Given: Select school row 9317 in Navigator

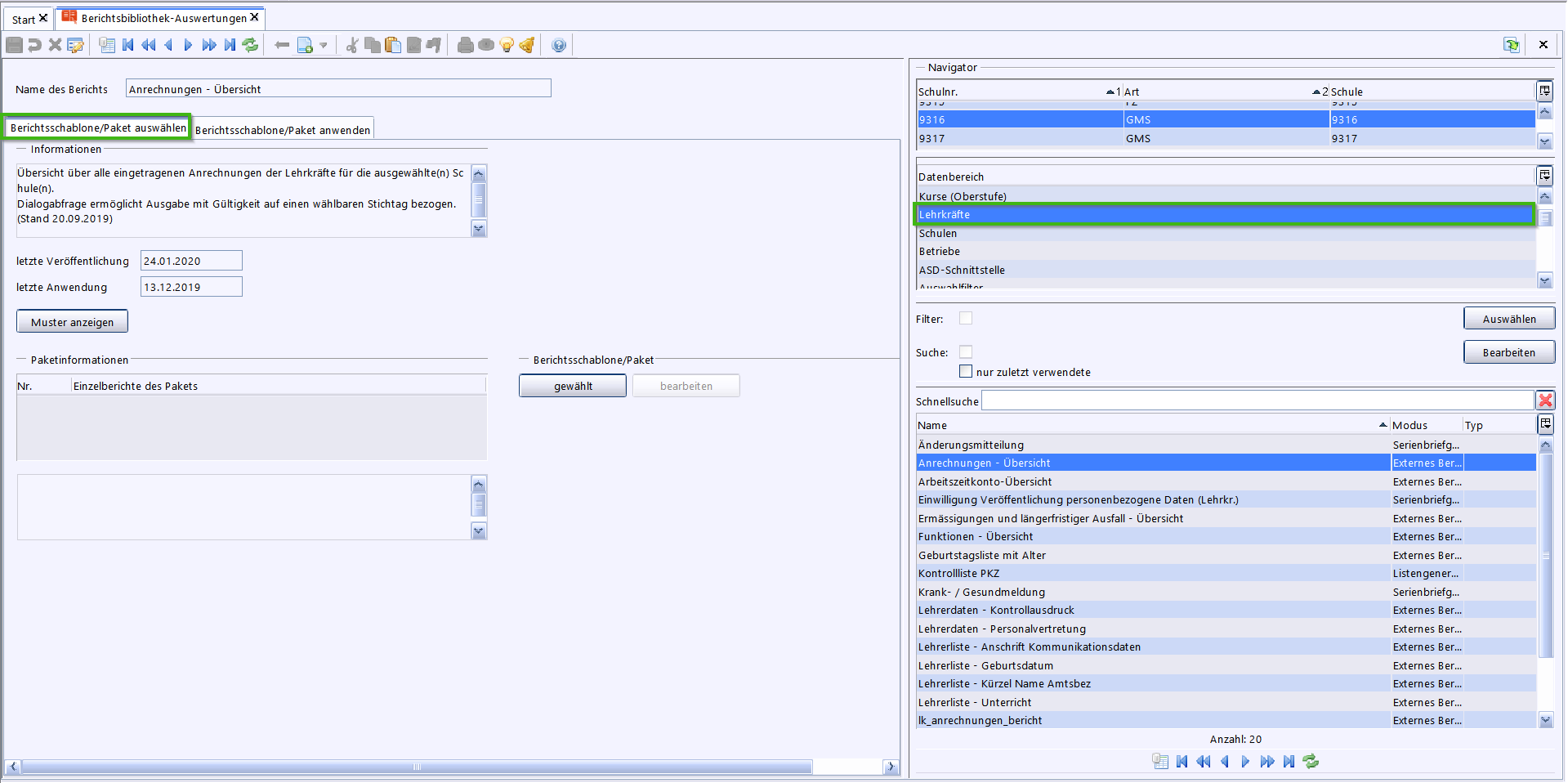Looking at the screenshot, I should [x=1226, y=138].
